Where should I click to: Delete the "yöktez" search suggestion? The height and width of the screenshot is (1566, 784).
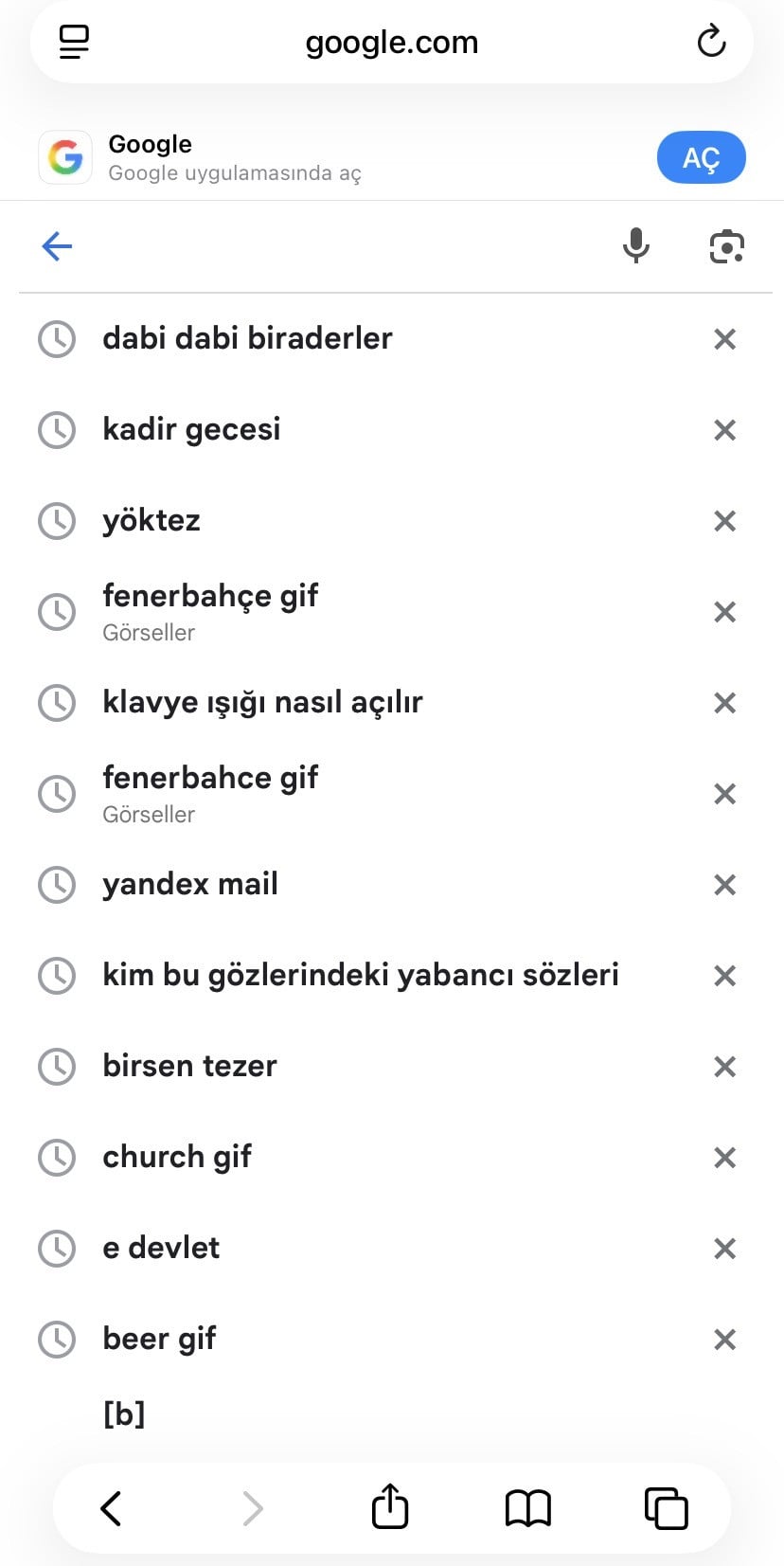click(x=724, y=521)
